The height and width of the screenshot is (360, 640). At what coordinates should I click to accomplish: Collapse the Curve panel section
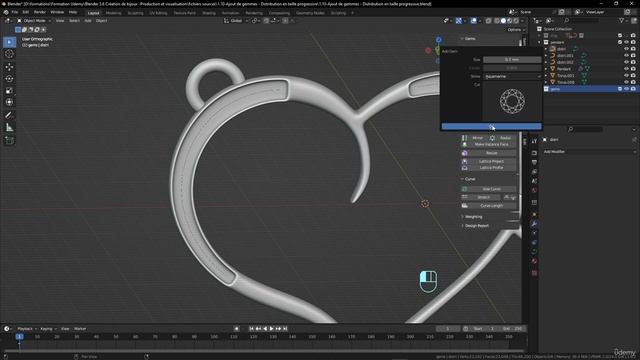pos(470,179)
